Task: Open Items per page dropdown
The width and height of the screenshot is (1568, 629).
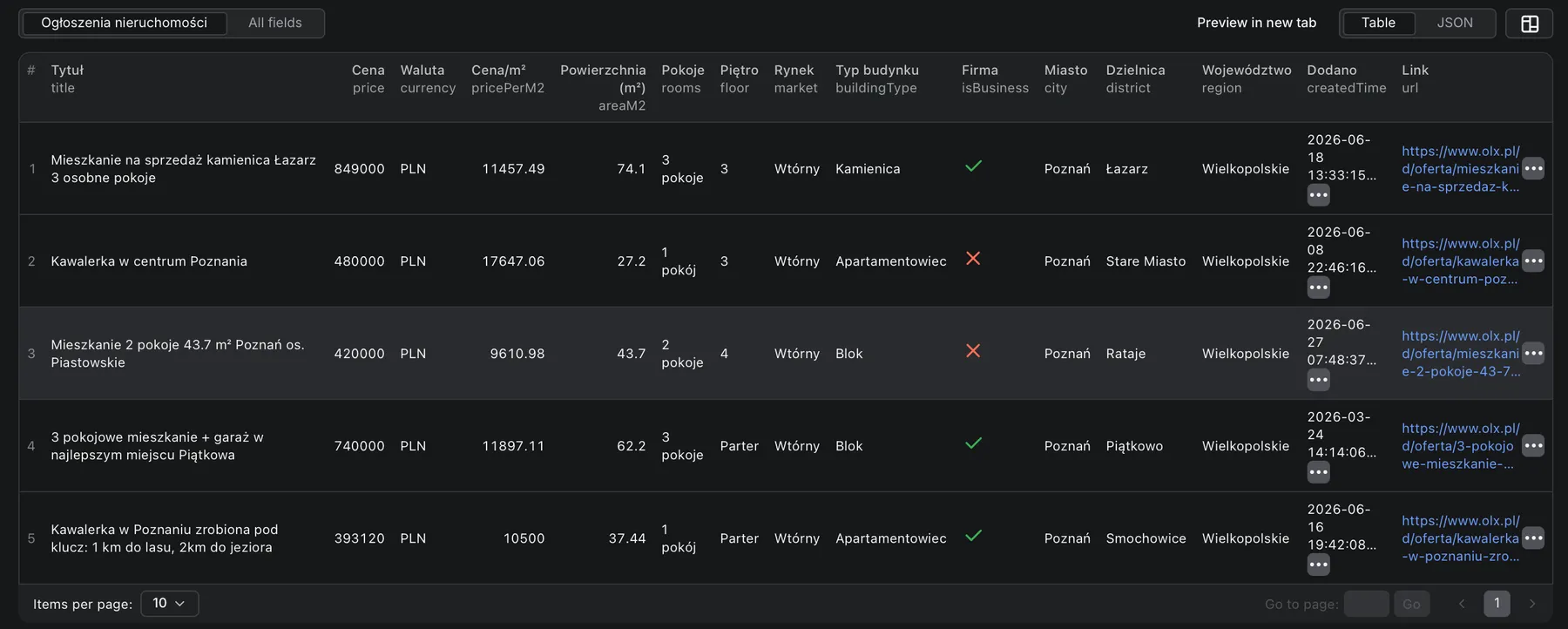Action: tap(169, 603)
